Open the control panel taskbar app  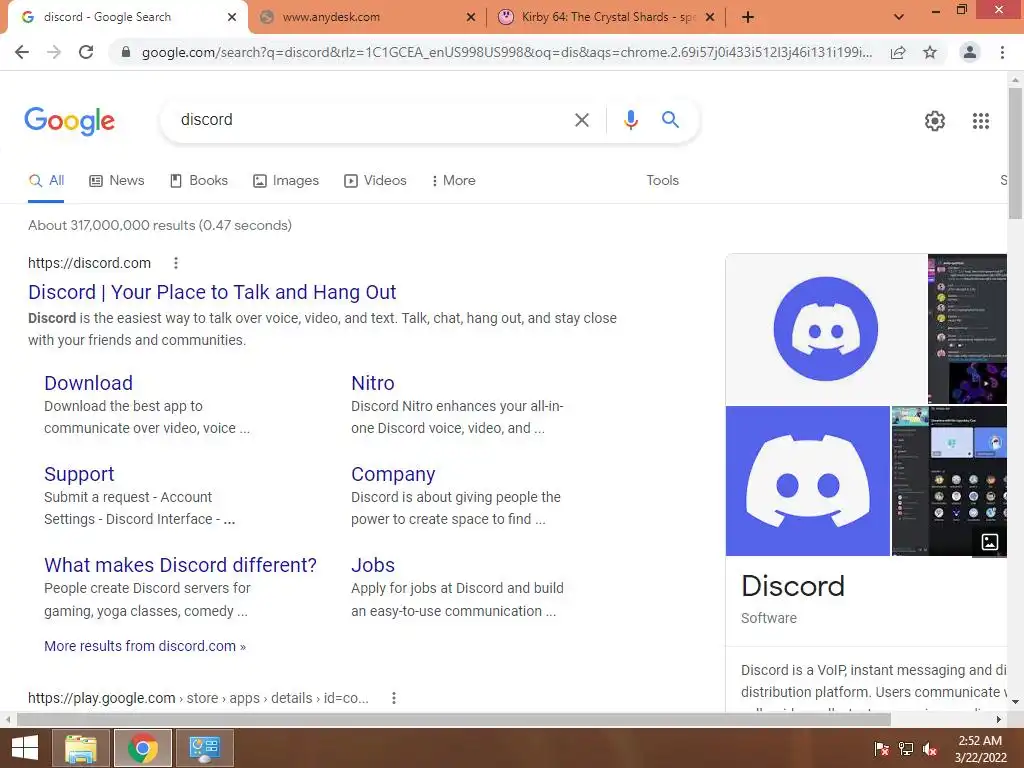pyautogui.click(x=205, y=748)
